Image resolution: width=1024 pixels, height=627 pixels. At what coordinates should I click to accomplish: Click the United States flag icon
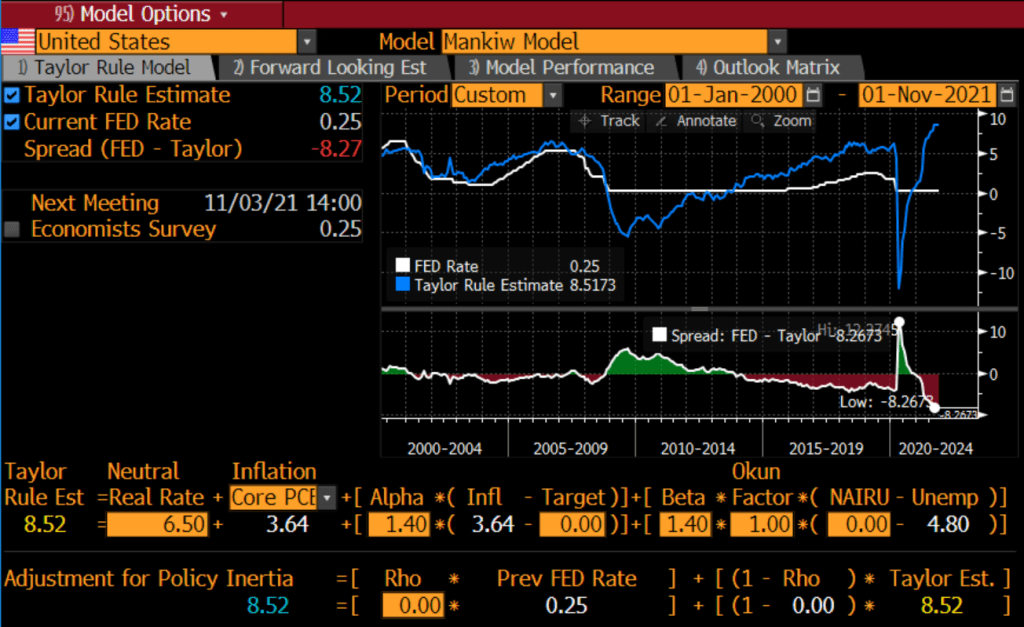[17, 41]
